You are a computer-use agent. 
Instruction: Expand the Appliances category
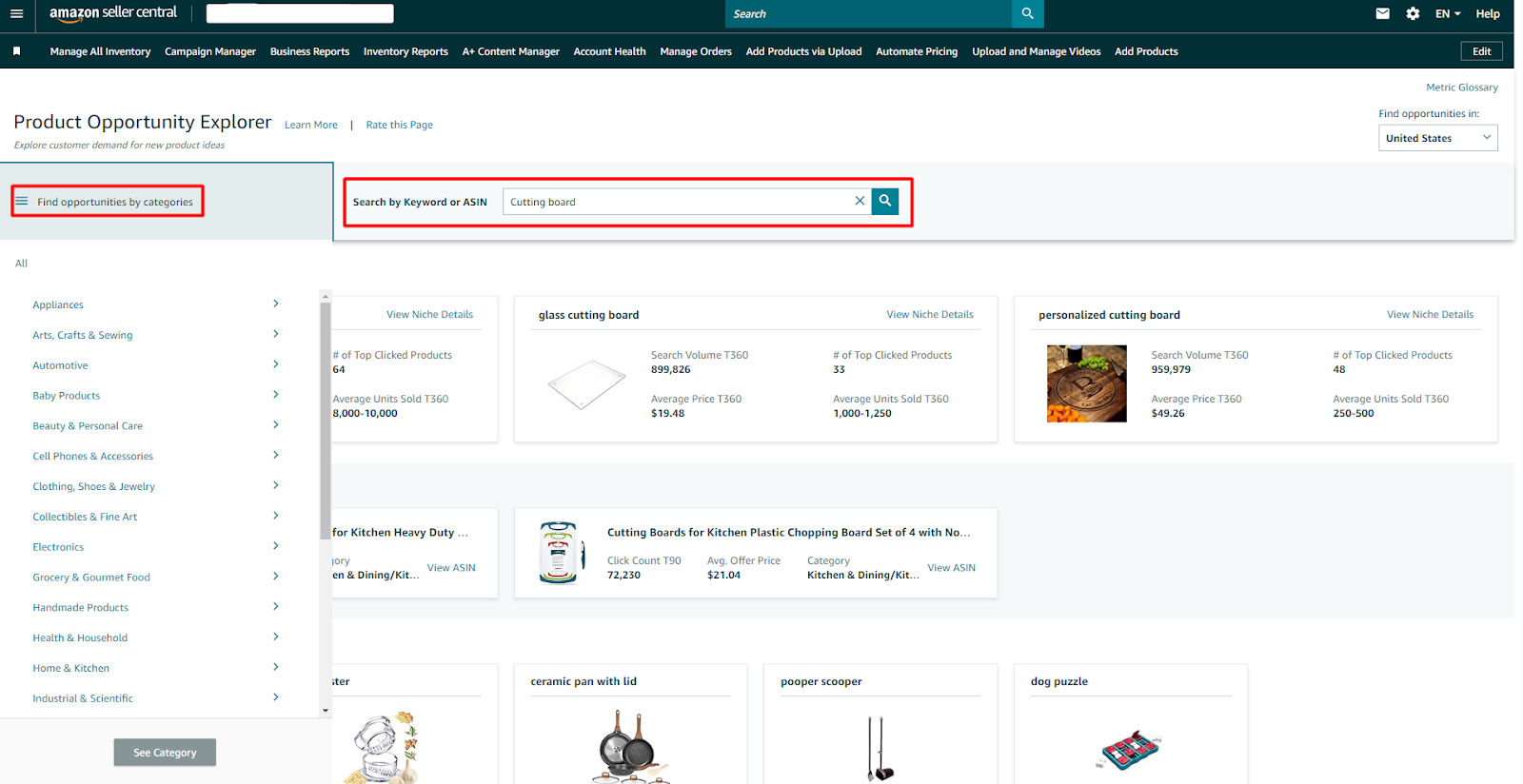pos(276,304)
